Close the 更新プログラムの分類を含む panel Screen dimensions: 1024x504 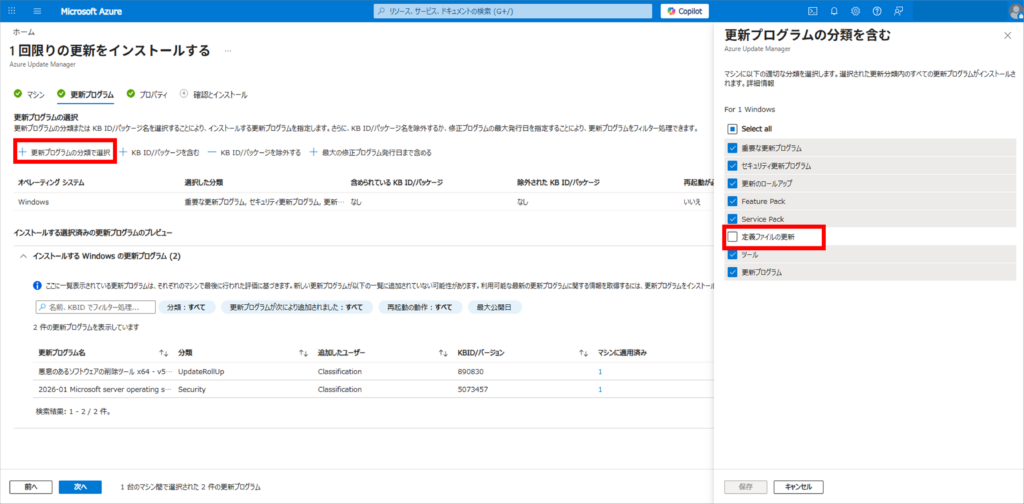coord(1007,35)
